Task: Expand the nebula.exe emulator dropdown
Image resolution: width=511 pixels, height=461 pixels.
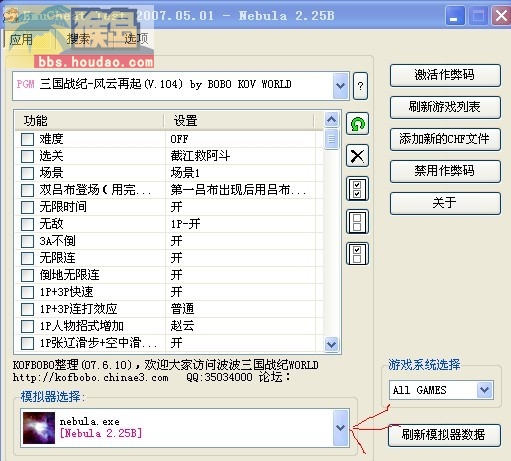Action: (x=340, y=428)
